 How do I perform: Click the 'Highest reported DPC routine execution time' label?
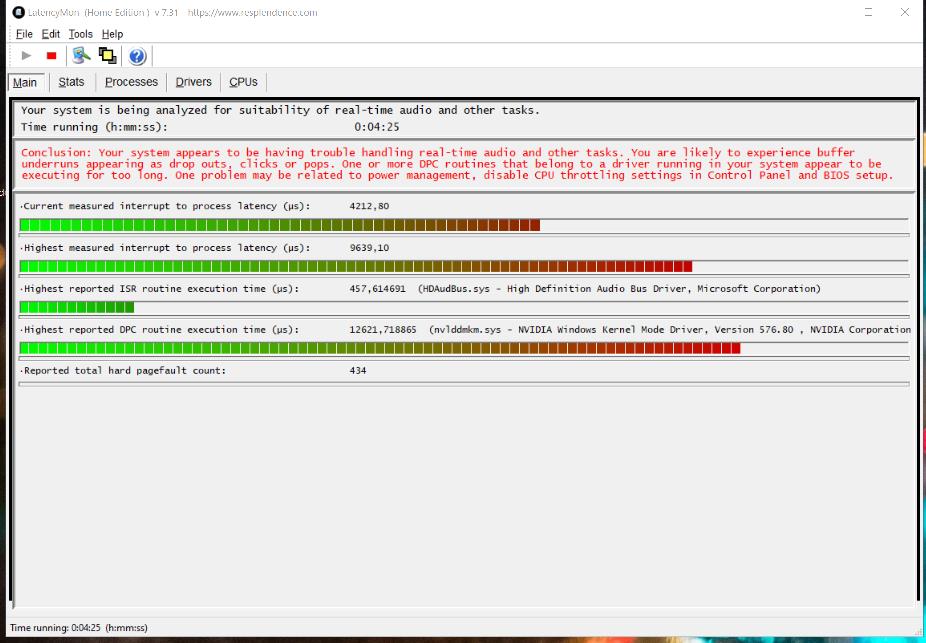click(161, 329)
